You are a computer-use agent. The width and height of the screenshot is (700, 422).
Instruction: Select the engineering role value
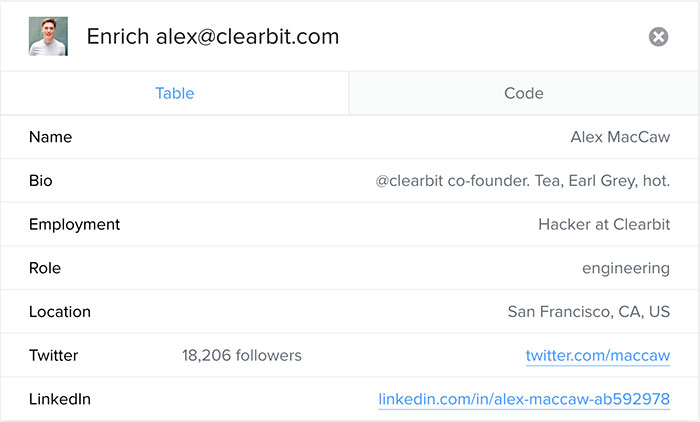pos(626,268)
